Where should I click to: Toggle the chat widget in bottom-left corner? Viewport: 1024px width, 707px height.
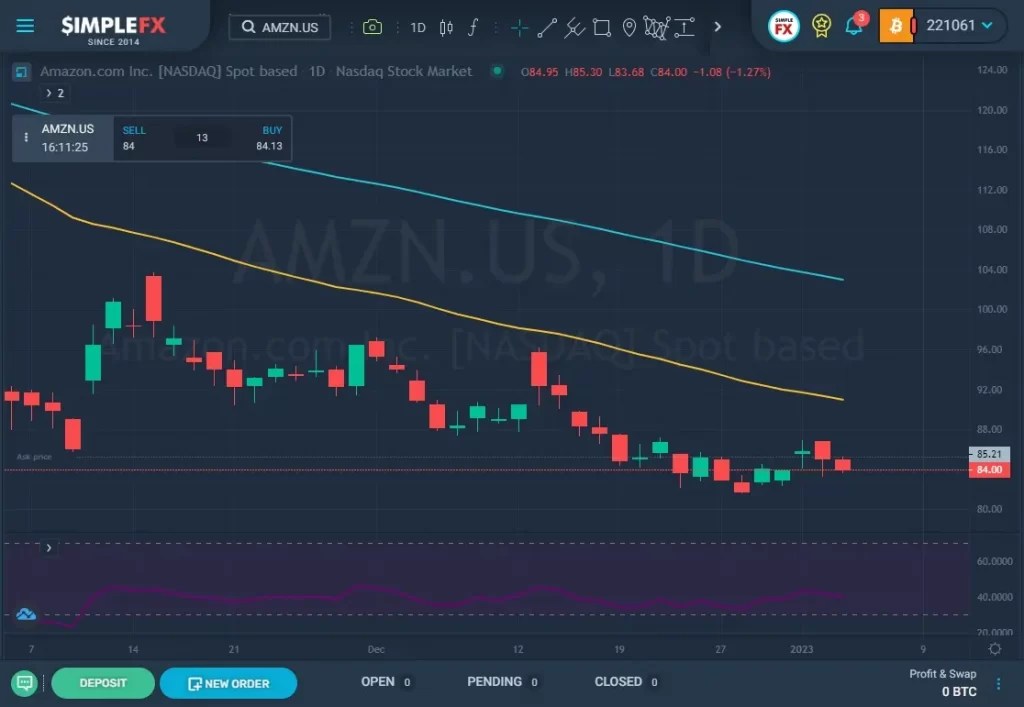tap(21, 683)
